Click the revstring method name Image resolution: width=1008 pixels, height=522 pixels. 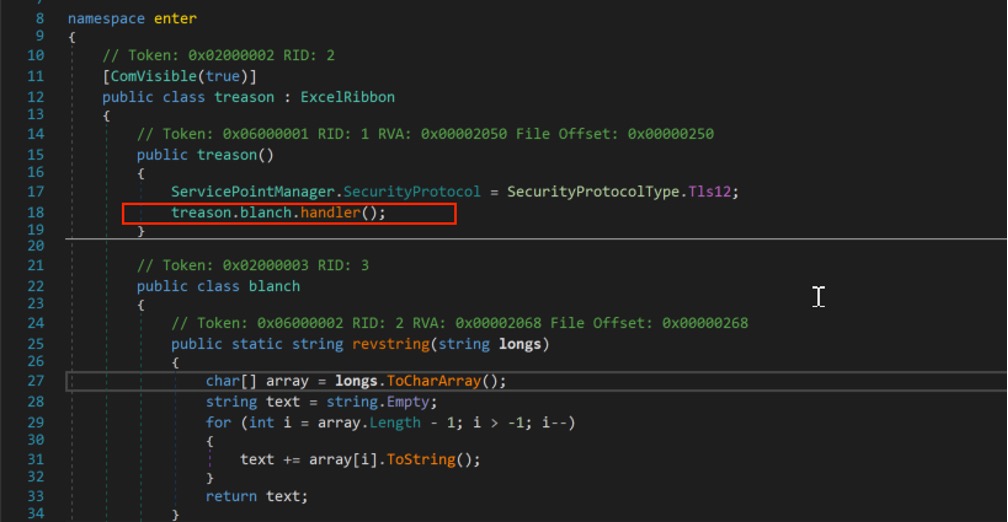391,344
